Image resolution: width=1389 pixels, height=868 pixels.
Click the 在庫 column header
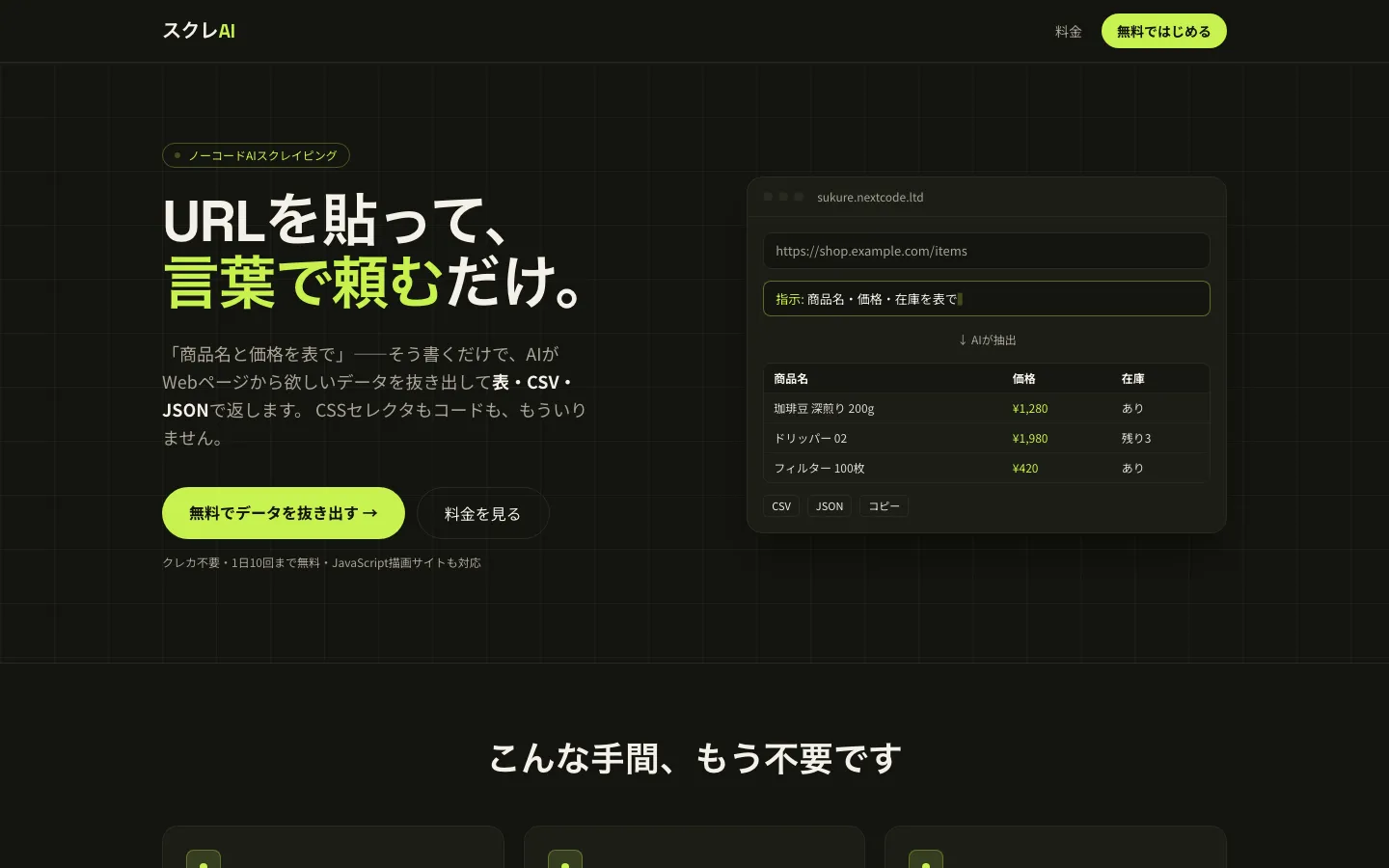pyautogui.click(x=1132, y=379)
